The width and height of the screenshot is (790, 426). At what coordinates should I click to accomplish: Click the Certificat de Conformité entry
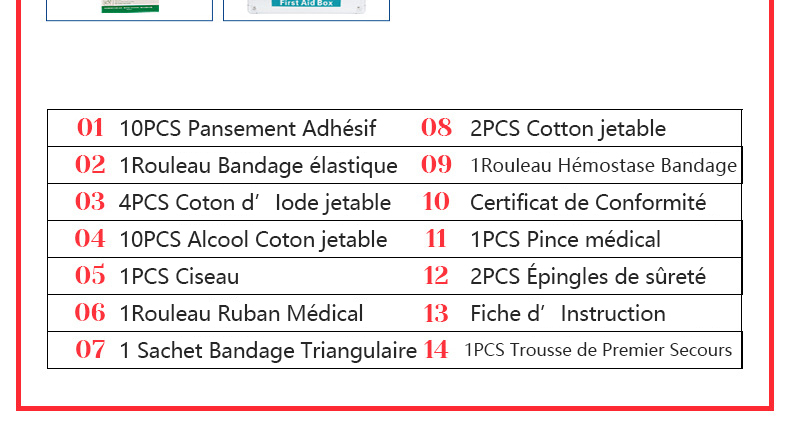pyautogui.click(x=588, y=202)
